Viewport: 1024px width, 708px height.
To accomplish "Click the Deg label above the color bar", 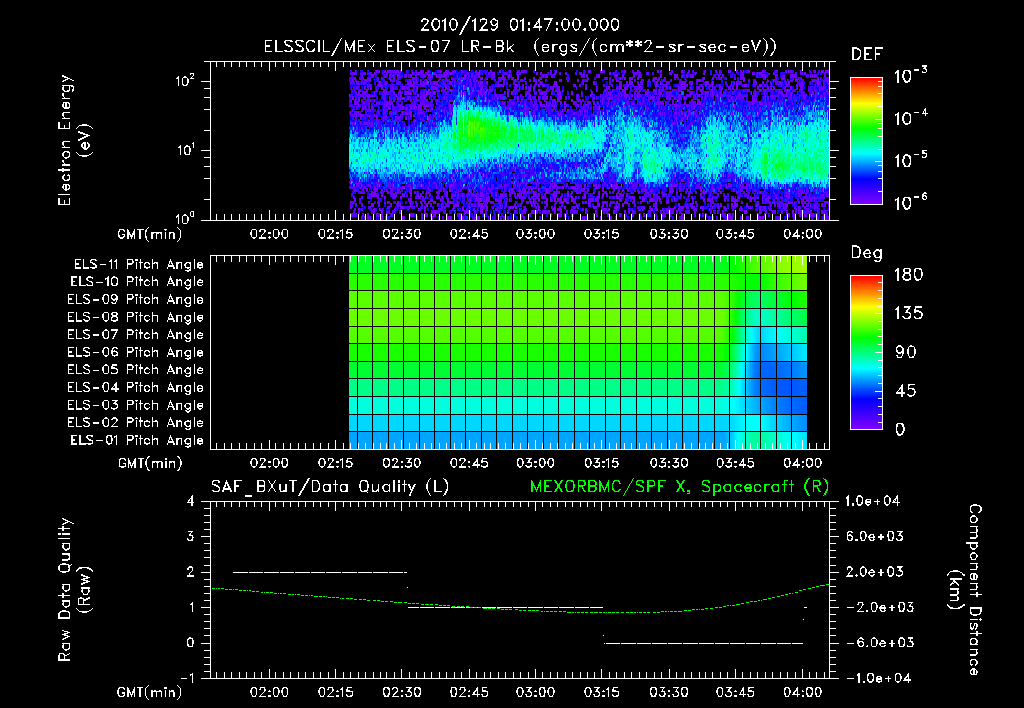I will [x=866, y=253].
